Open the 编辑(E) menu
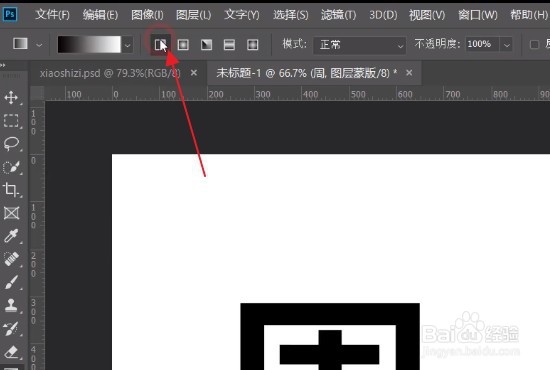 click(x=100, y=15)
